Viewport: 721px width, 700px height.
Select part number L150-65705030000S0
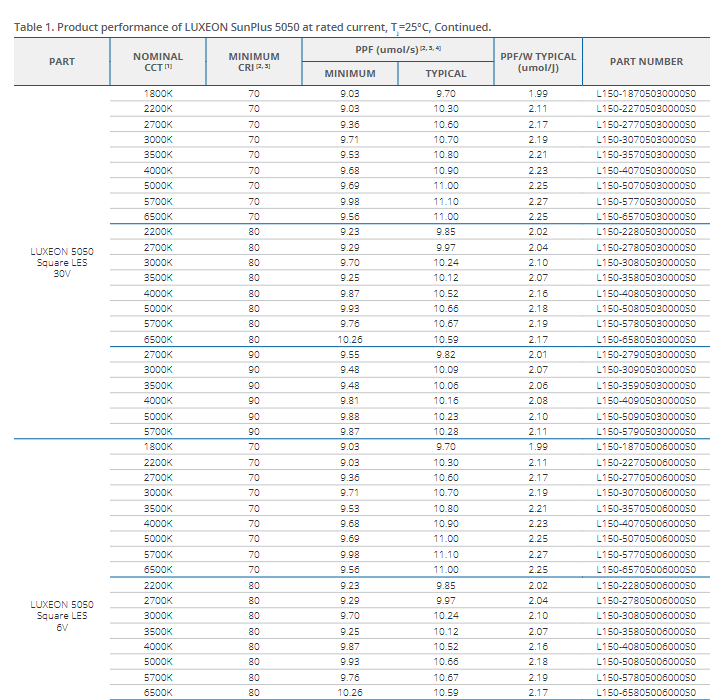tap(646, 216)
